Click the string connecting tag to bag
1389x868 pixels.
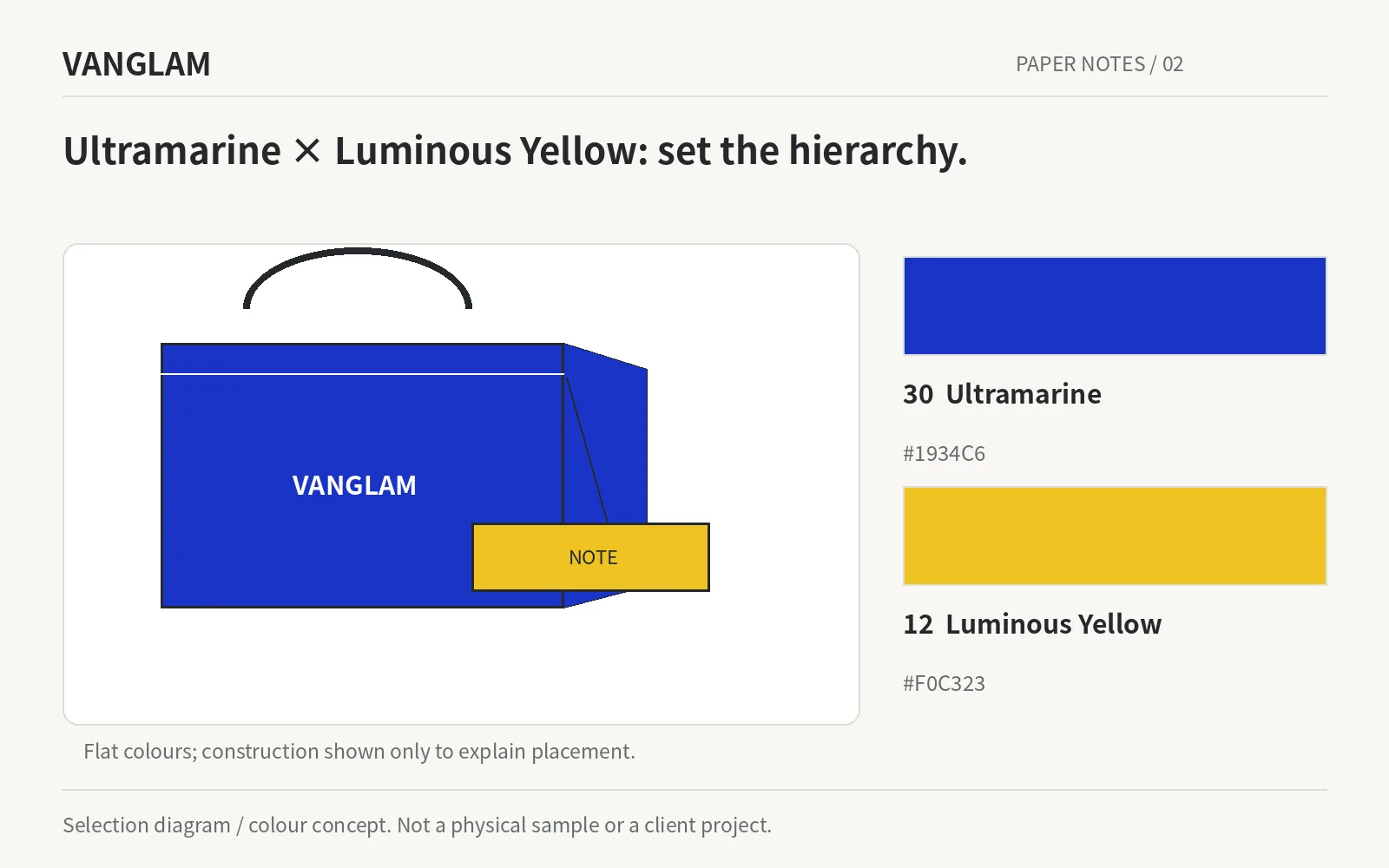(587, 451)
